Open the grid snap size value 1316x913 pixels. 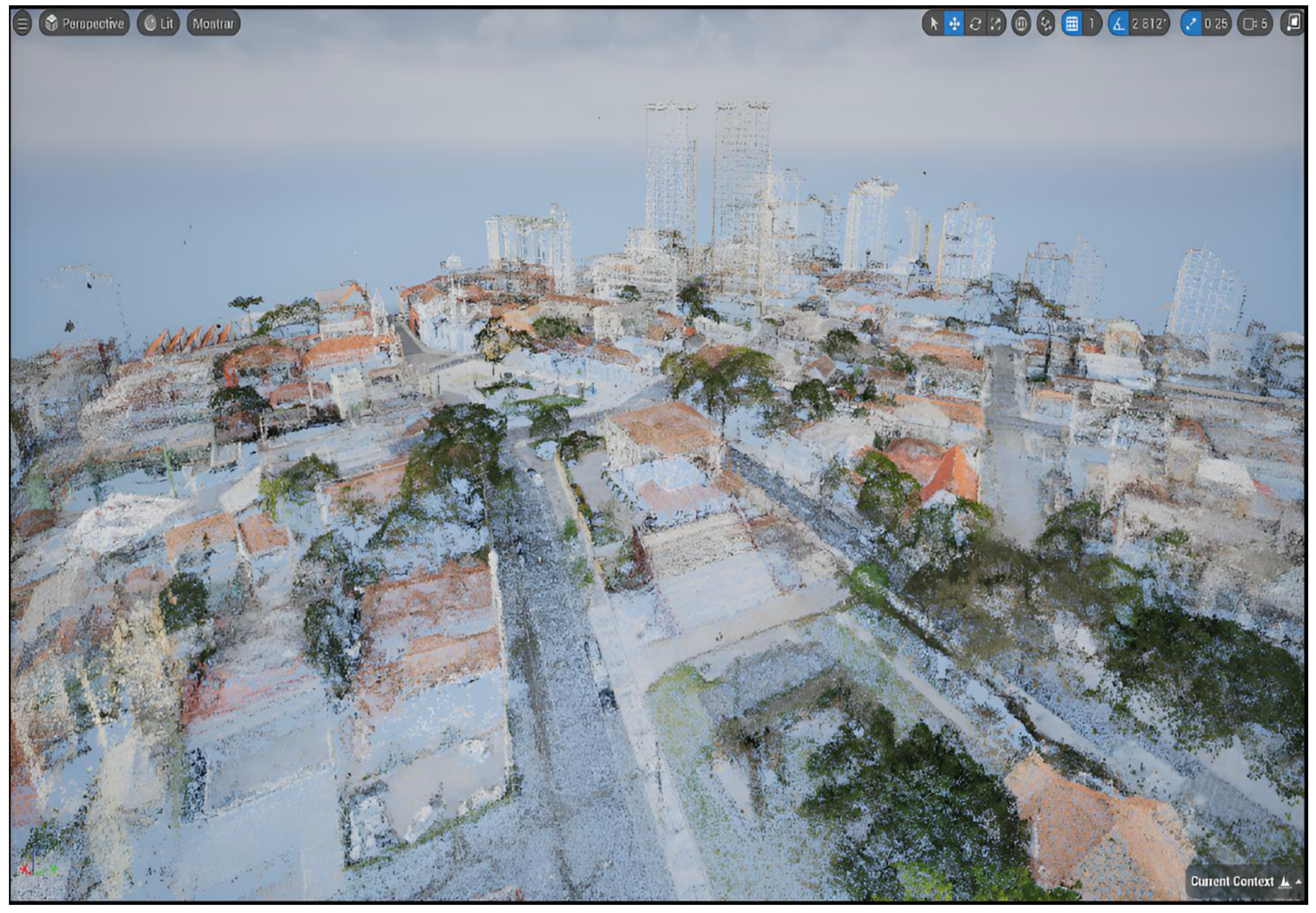[1092, 23]
